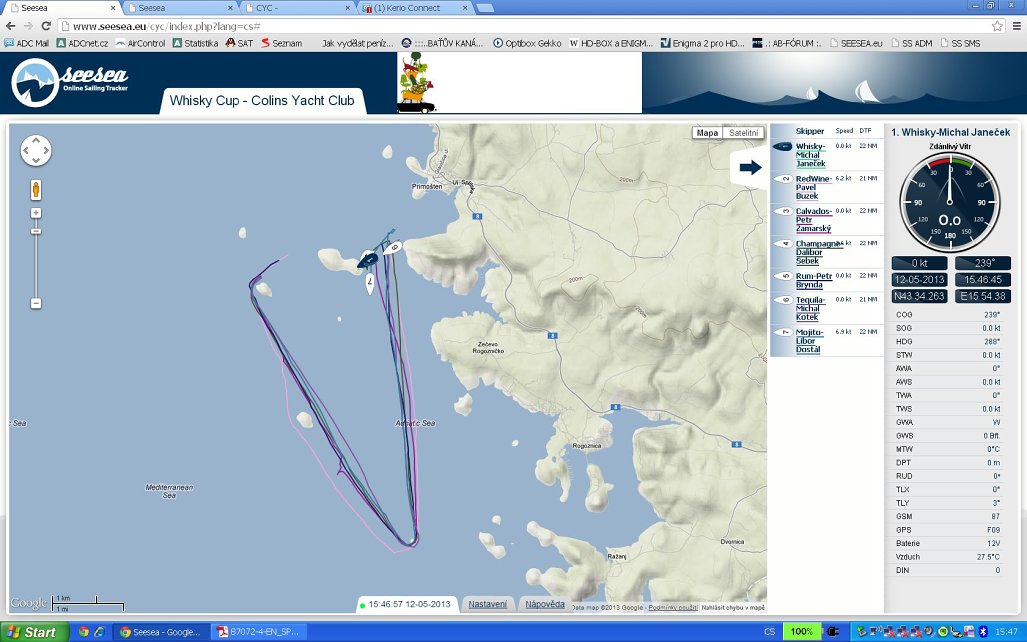Screen dimensions: 1027x642
Task: Open the Nastavení tab below map
Action: 489,604
